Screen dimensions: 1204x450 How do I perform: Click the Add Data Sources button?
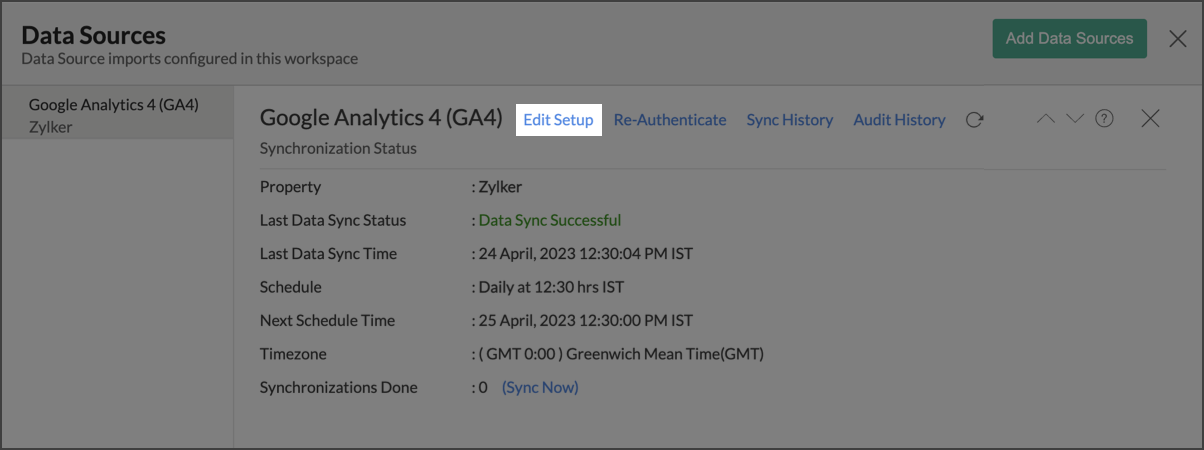pos(1069,39)
